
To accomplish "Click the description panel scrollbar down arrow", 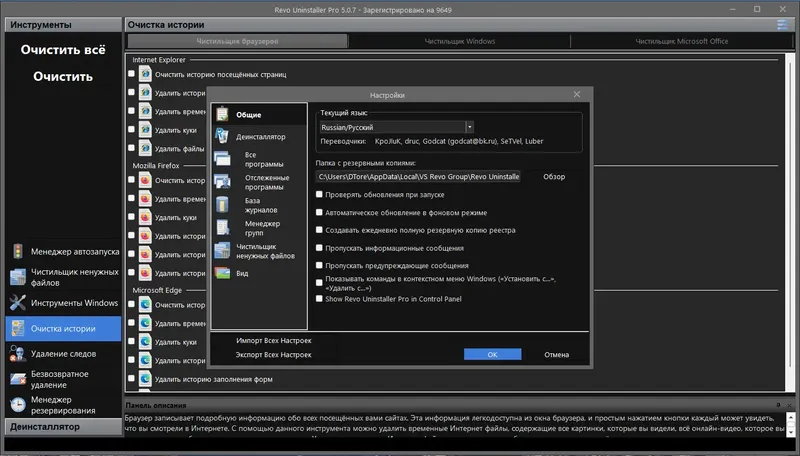I will [x=791, y=432].
